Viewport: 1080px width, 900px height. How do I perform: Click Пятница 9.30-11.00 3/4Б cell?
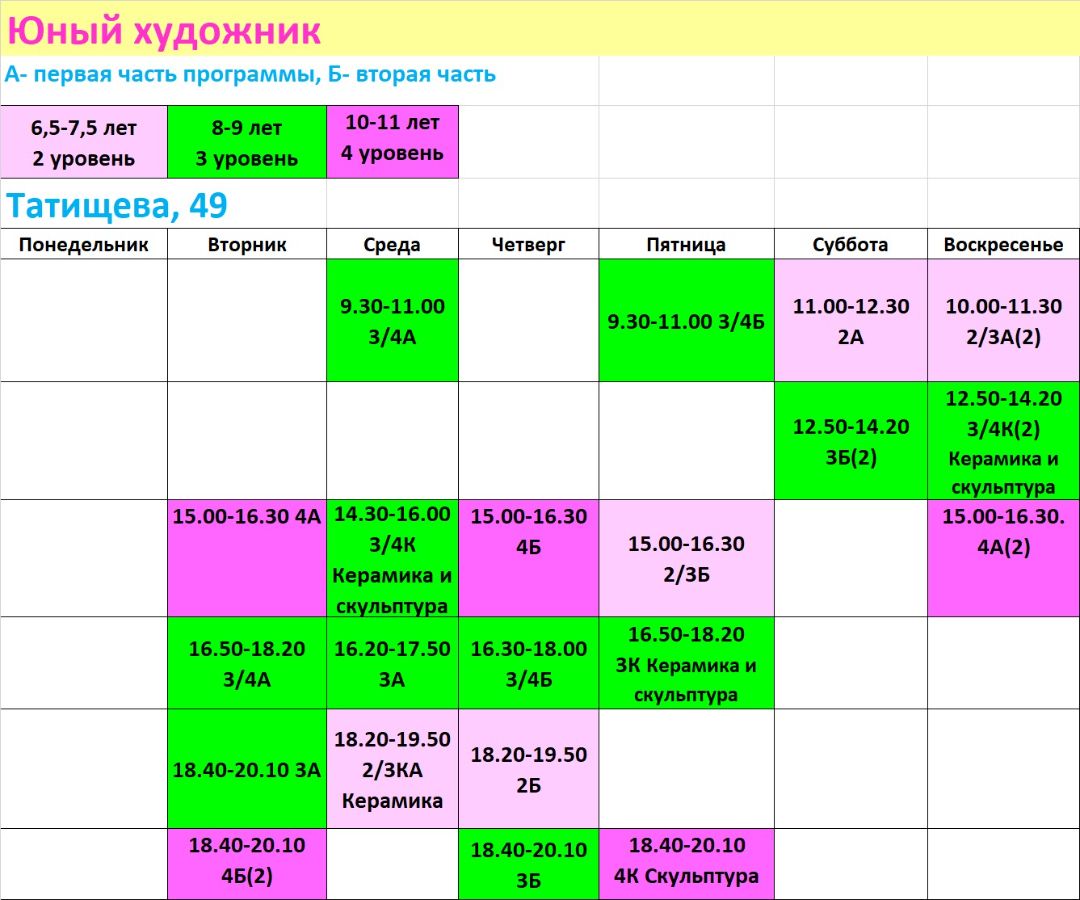686,321
